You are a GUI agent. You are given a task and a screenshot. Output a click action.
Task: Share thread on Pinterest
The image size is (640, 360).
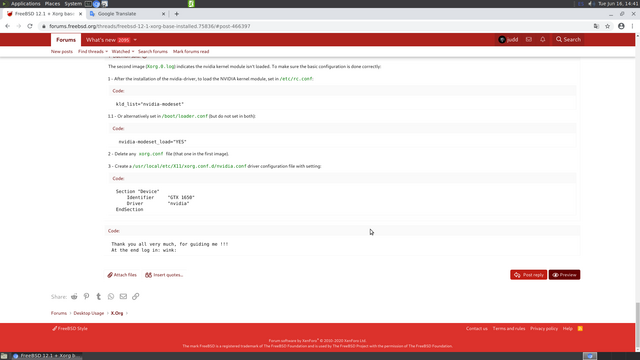(87, 296)
